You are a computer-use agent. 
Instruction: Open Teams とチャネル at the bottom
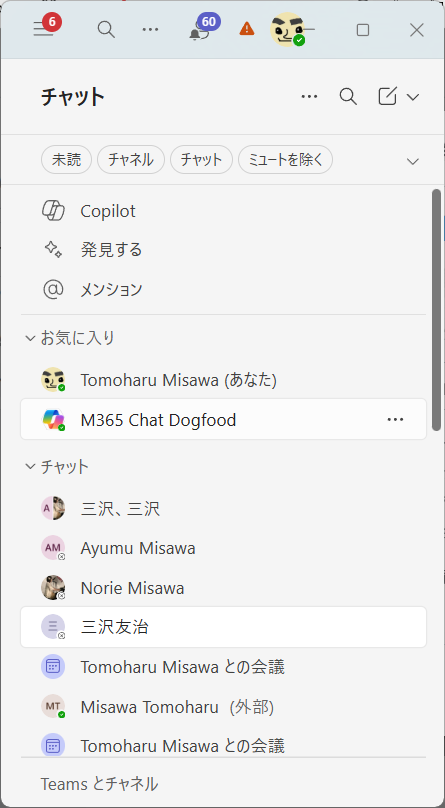(99, 784)
